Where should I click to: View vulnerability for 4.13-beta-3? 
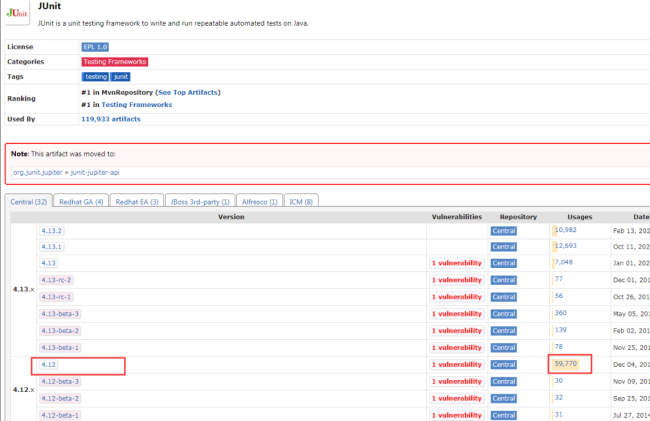(457, 314)
